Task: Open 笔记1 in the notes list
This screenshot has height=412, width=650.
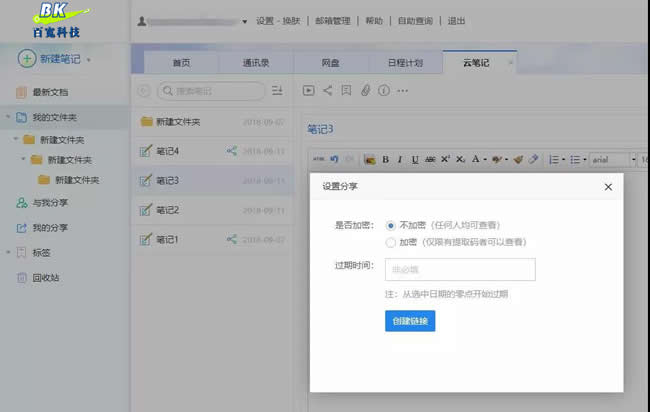Action: tap(212, 240)
